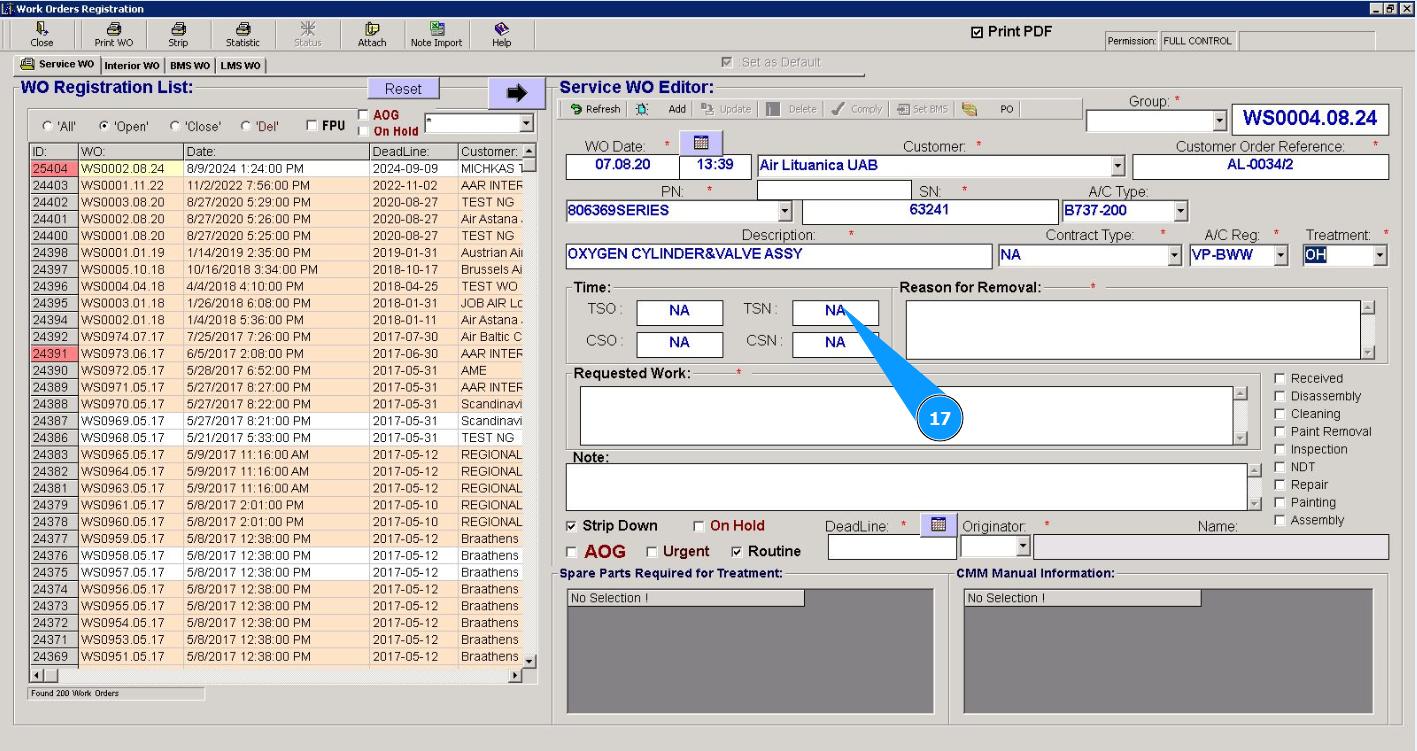This screenshot has width=1417, height=751.
Task: Switch to the Interior WO tab
Action: pos(132,66)
